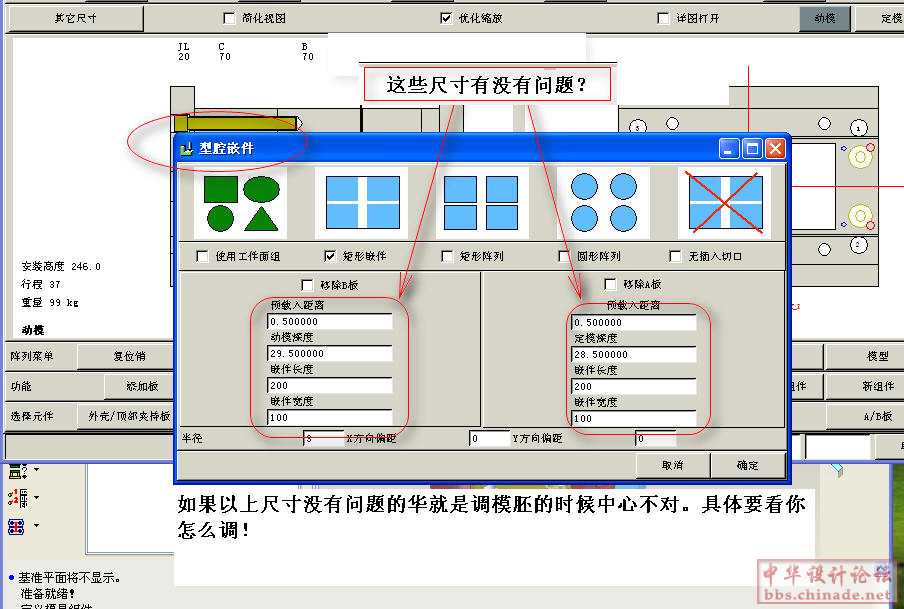Tick 详图打开 in the background window
904x609 pixels.
(663, 18)
